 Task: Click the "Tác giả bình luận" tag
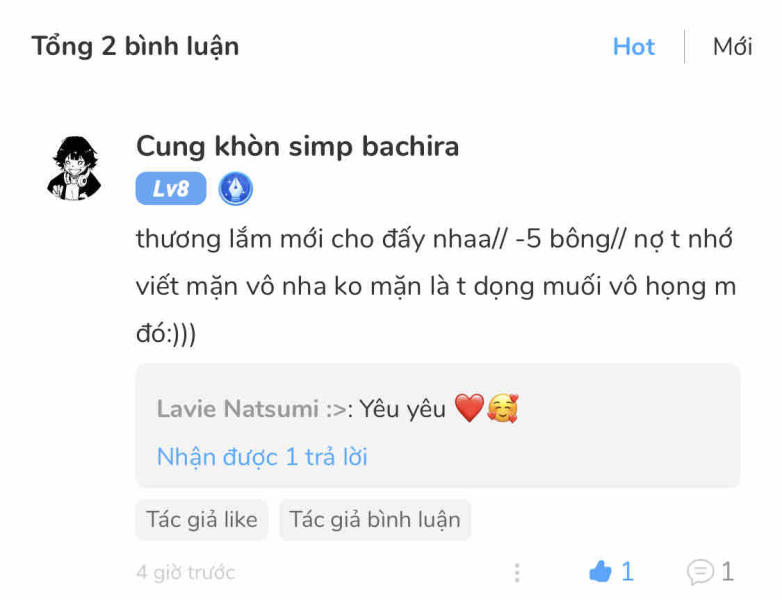tap(375, 520)
